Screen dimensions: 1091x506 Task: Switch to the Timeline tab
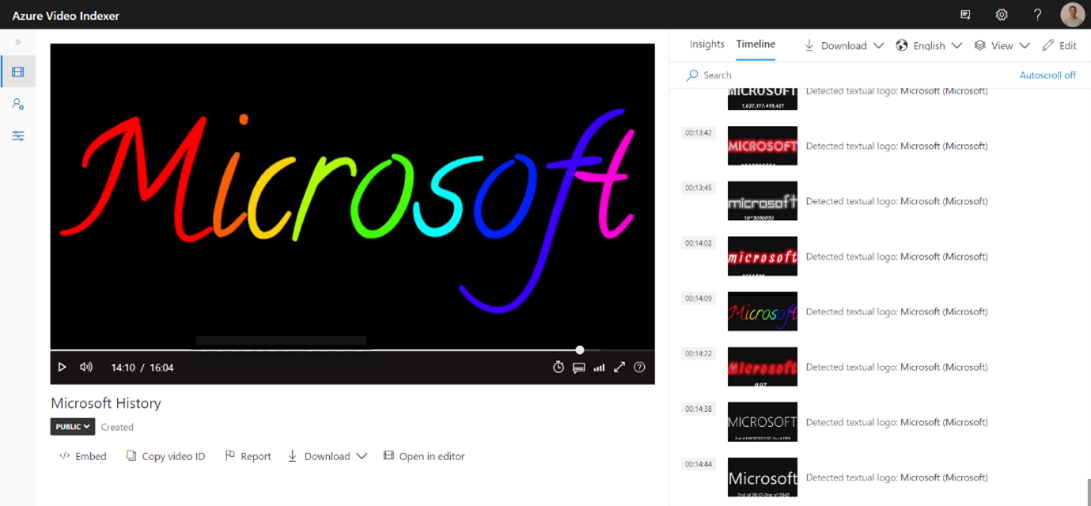756,44
